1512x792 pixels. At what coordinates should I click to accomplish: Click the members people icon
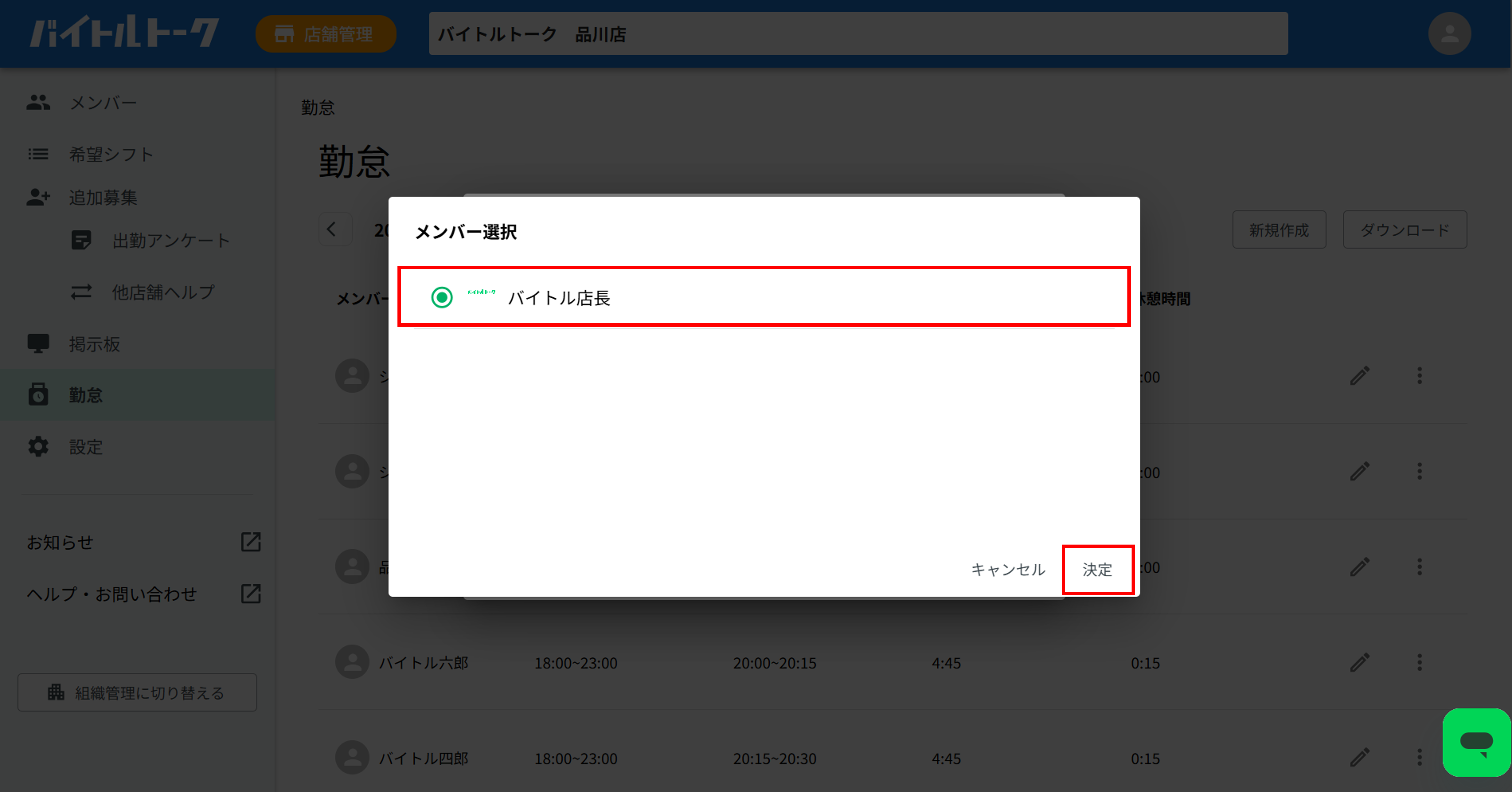click(38, 103)
